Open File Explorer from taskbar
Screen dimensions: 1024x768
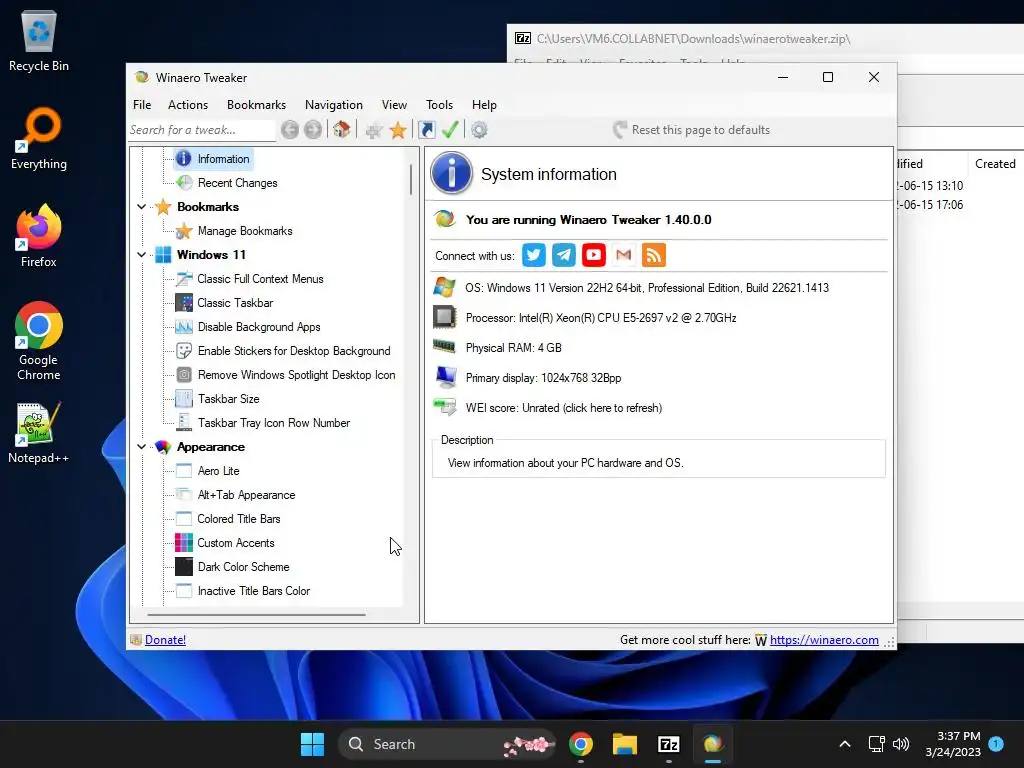point(625,744)
